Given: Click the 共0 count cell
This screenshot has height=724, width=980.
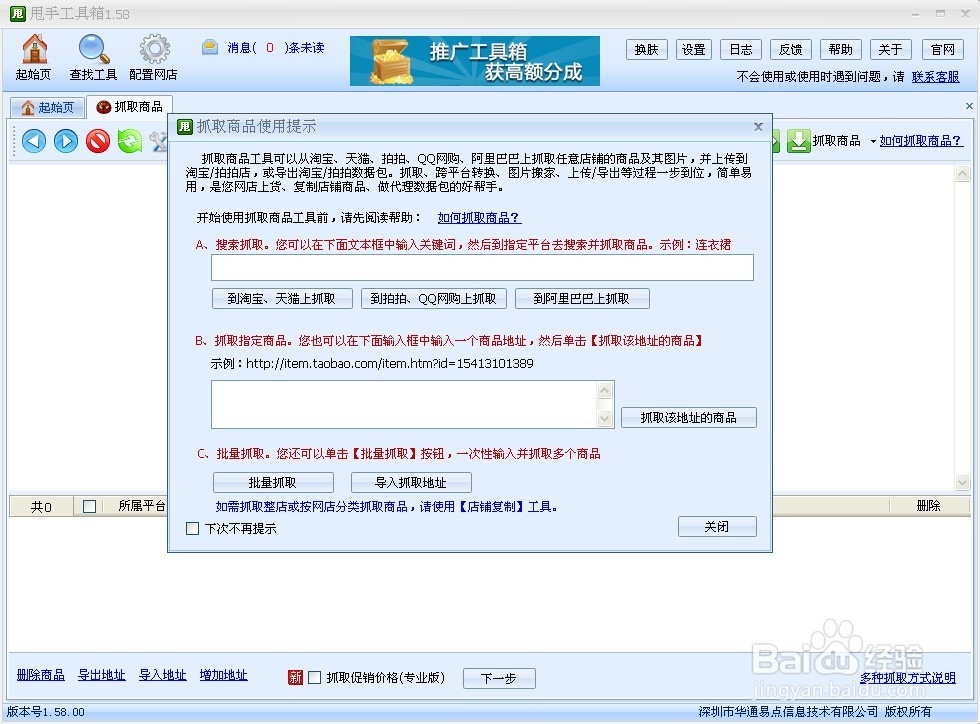Looking at the screenshot, I should click(41, 506).
